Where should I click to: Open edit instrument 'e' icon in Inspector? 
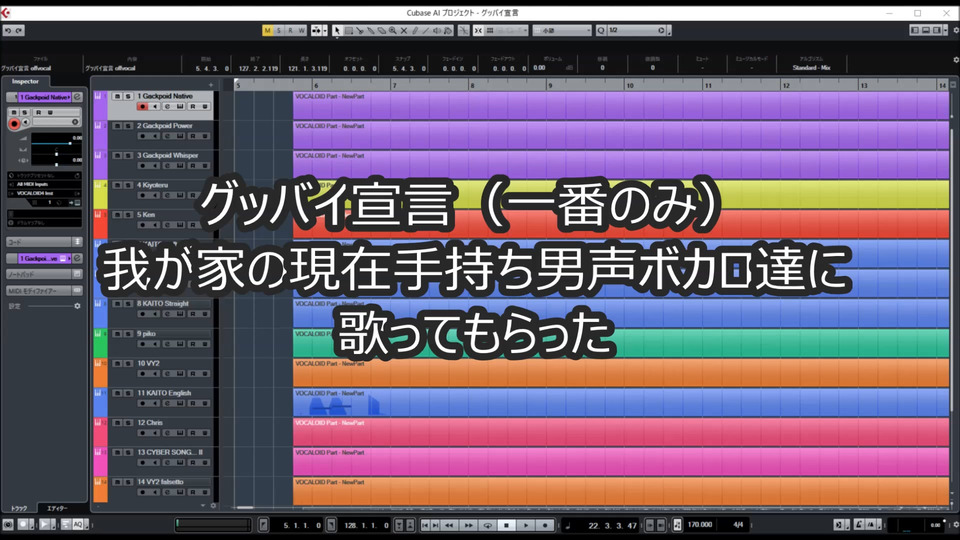77,97
